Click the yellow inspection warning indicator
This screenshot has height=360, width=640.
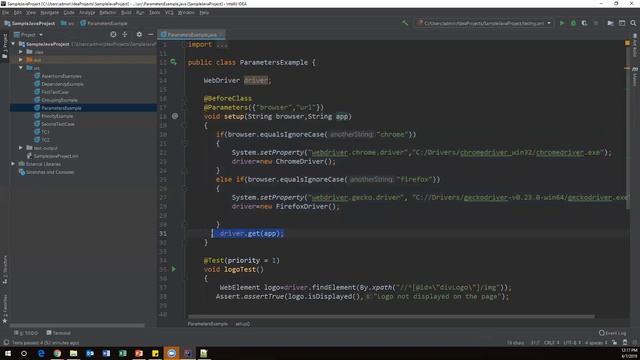click(x=627, y=43)
